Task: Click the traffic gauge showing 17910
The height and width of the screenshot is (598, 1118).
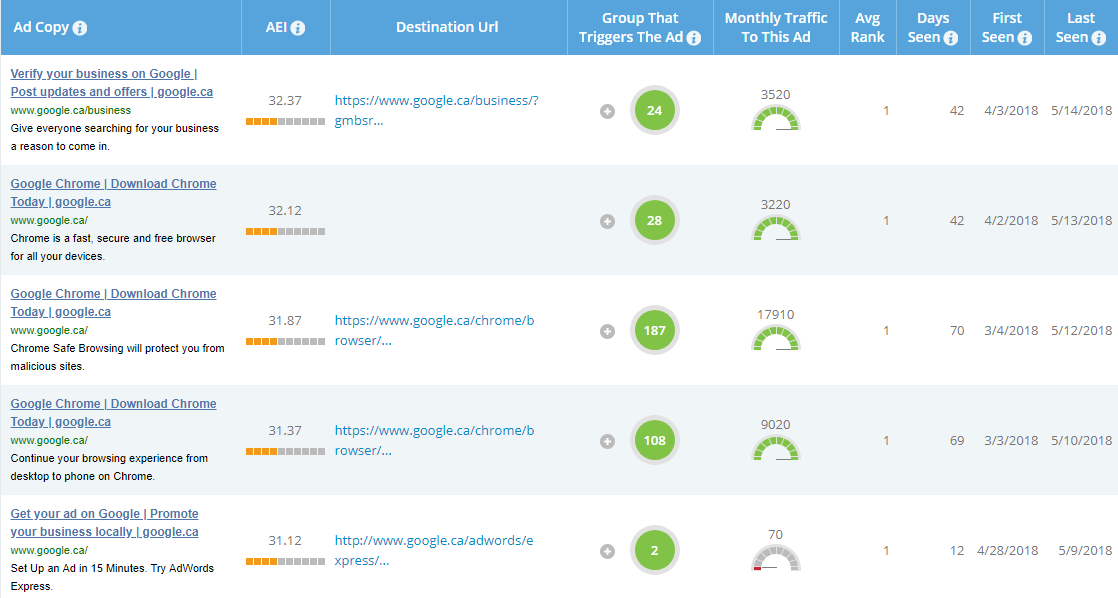Action: (x=776, y=337)
